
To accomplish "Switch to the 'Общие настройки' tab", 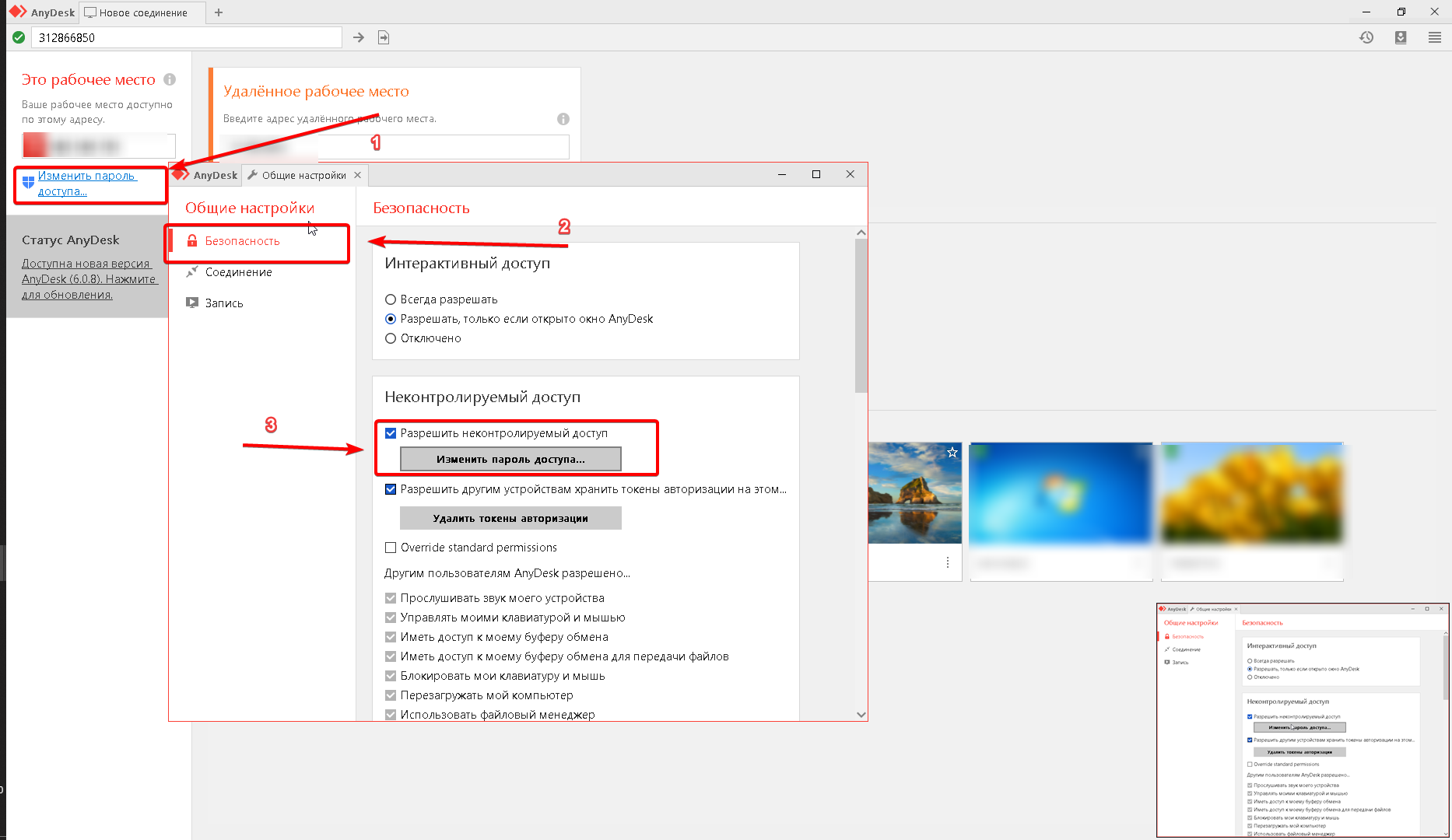I will (303, 175).
